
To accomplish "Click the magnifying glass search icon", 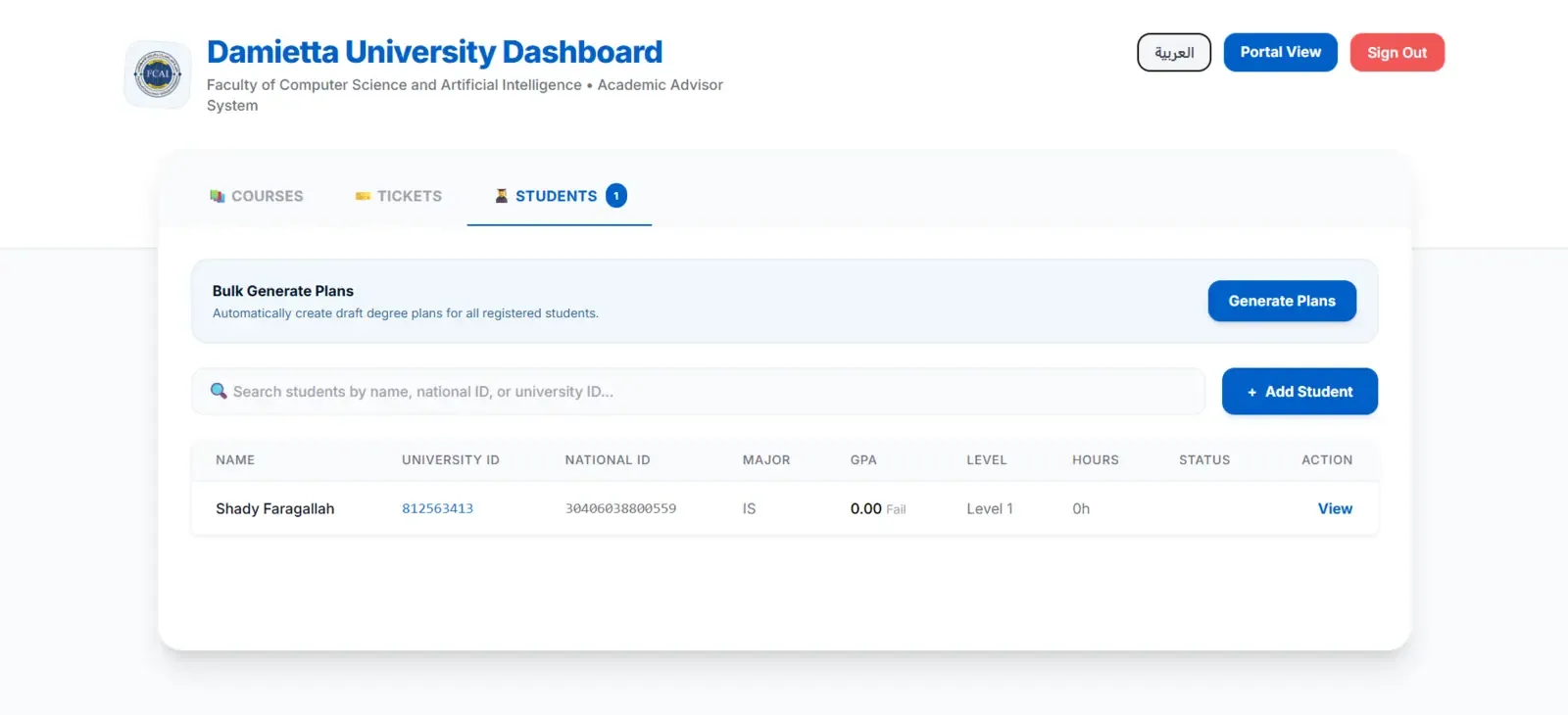I will pos(219,391).
